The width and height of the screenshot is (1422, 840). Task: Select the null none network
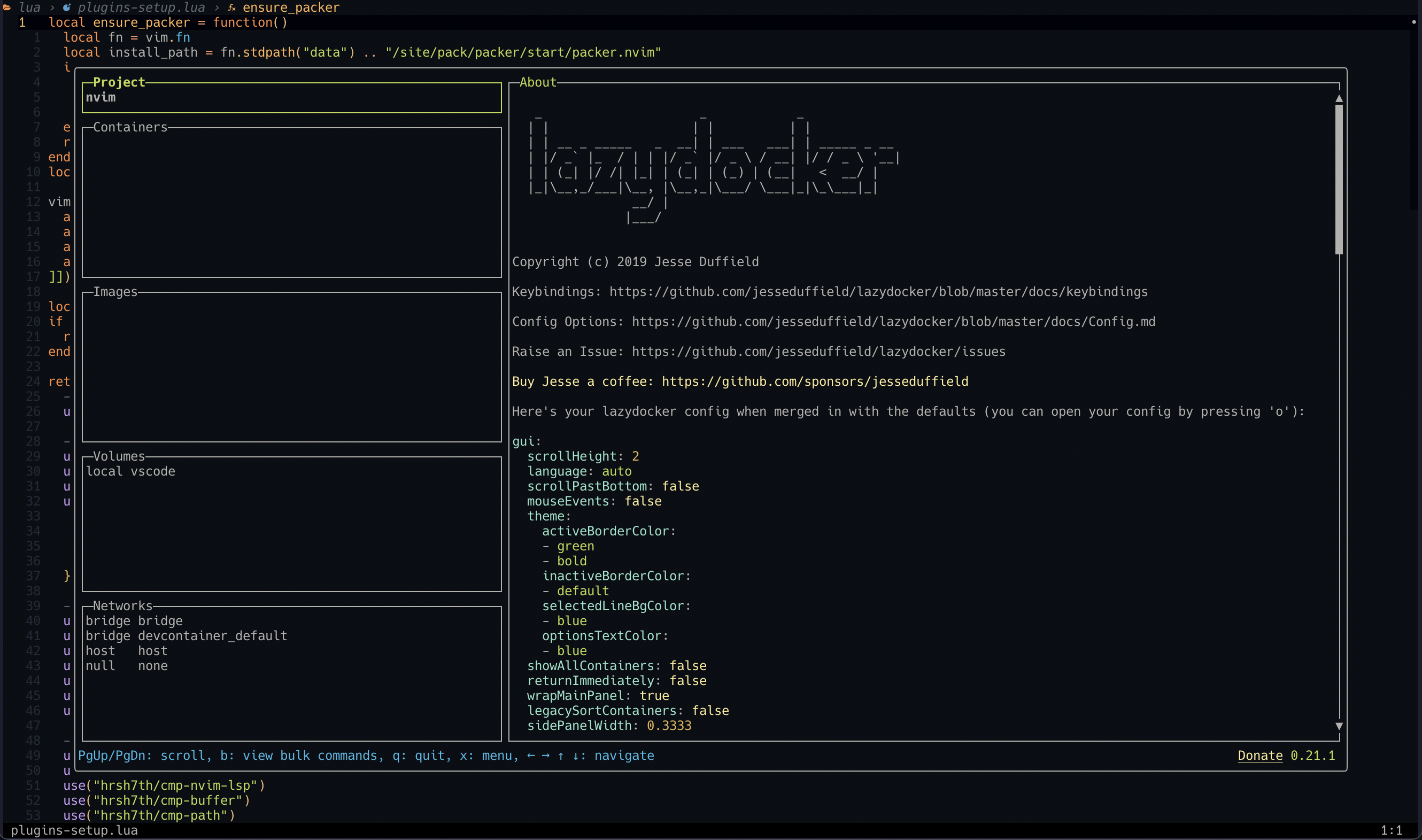126,666
